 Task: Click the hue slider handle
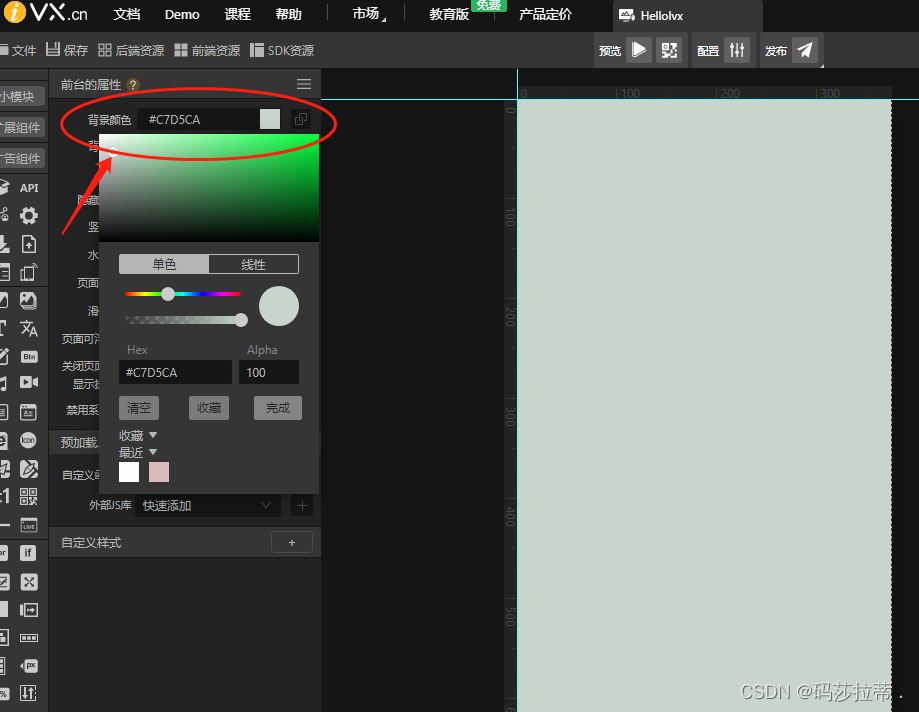(x=168, y=294)
